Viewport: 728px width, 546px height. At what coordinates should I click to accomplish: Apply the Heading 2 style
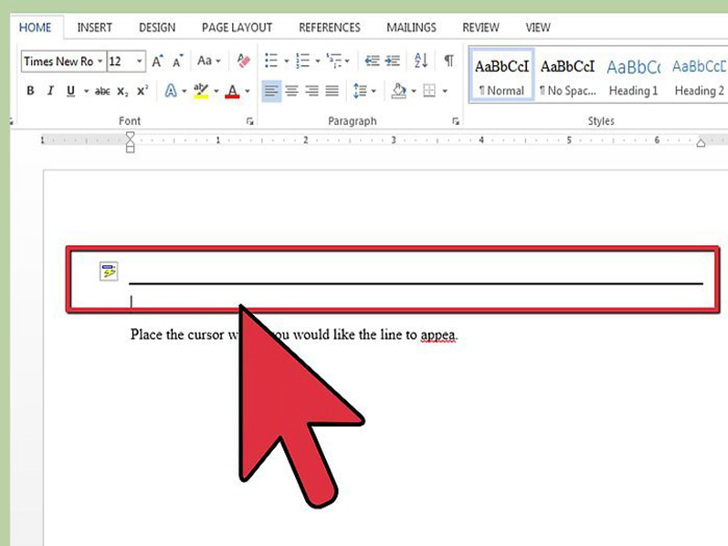pyautogui.click(x=699, y=76)
